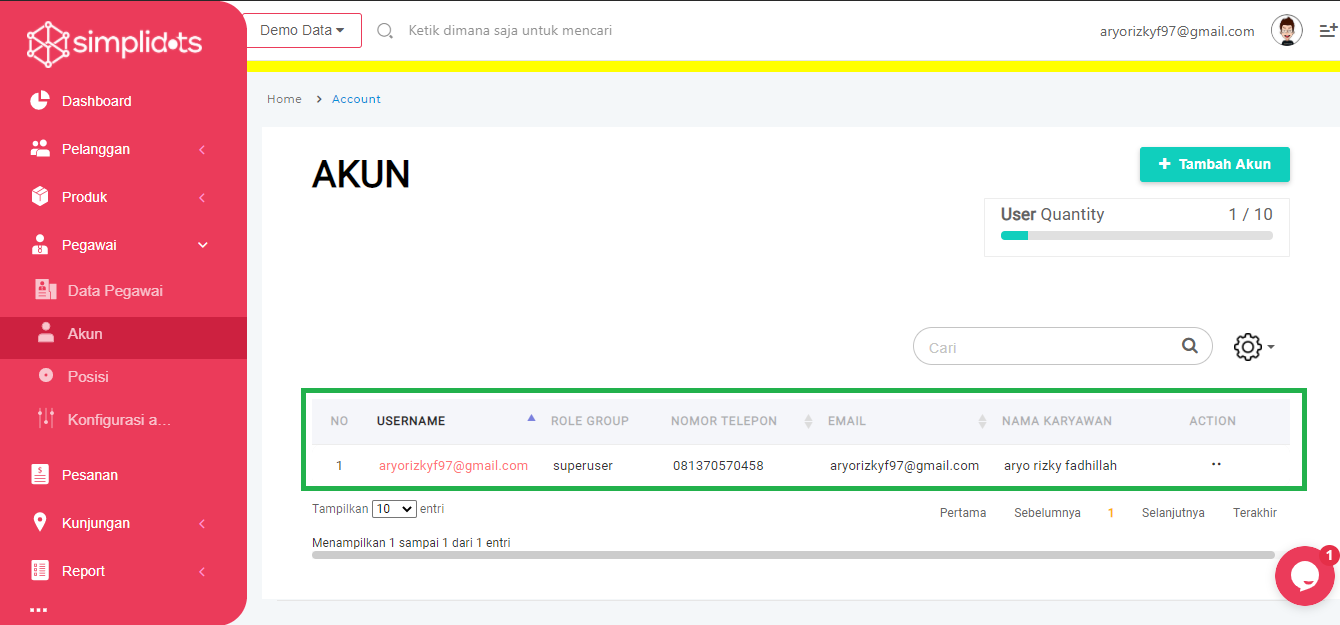
Task: Click the magnifier icon in Cari field
Action: [x=1189, y=346]
